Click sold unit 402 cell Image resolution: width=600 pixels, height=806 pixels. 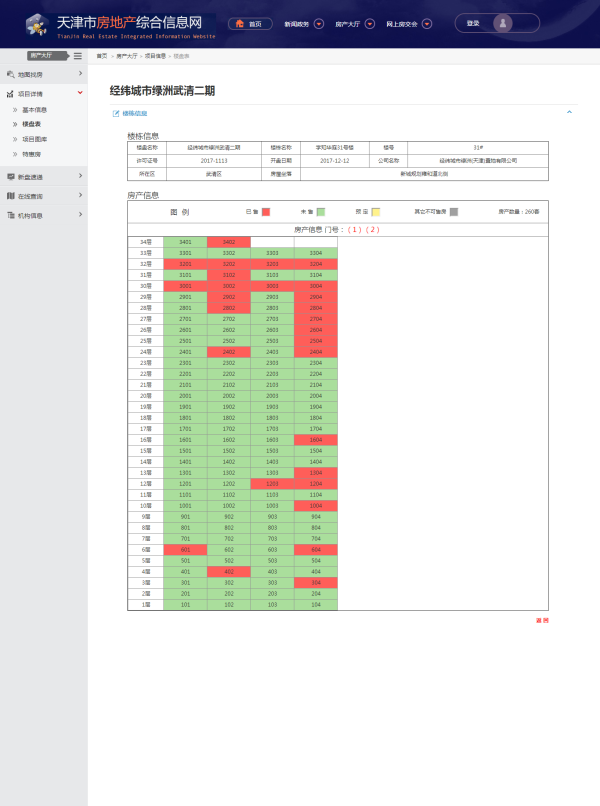tap(229, 572)
